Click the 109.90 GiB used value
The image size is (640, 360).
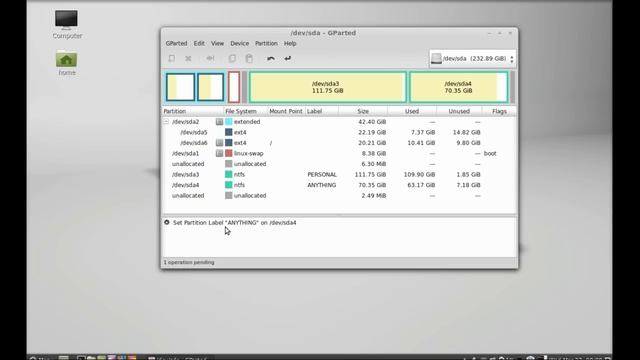tap(419, 174)
